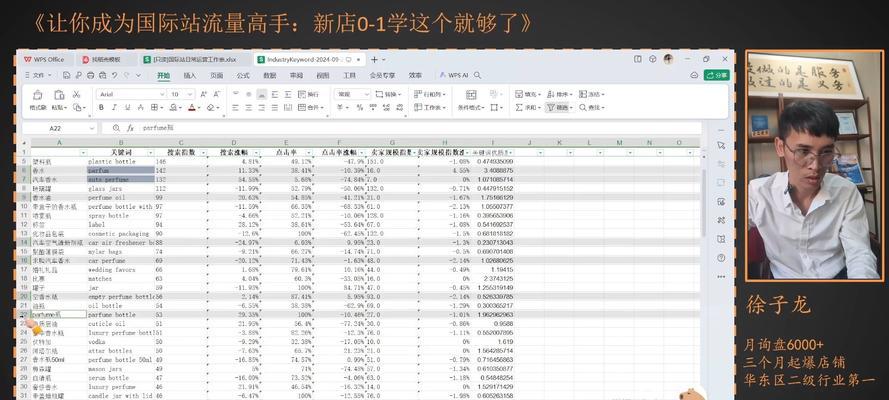This screenshot has width=889, height=400.
Task: Open the 点击率 column filter arrow
Action: pyautogui.click(x=310, y=153)
